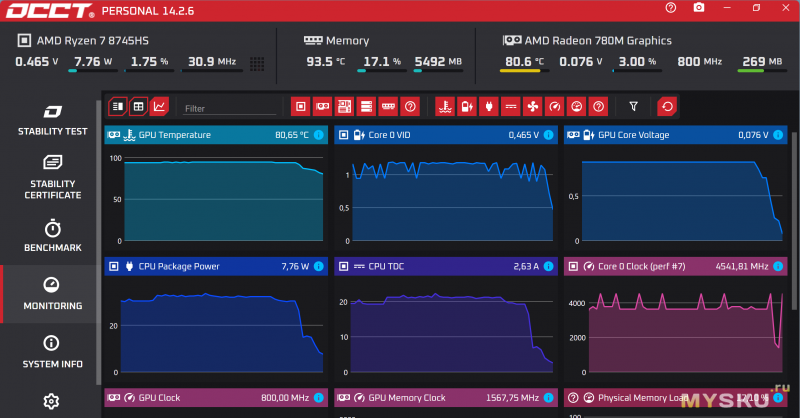Open Core 0 Clock info button
Screen dimensions: 800x418
(778, 266)
